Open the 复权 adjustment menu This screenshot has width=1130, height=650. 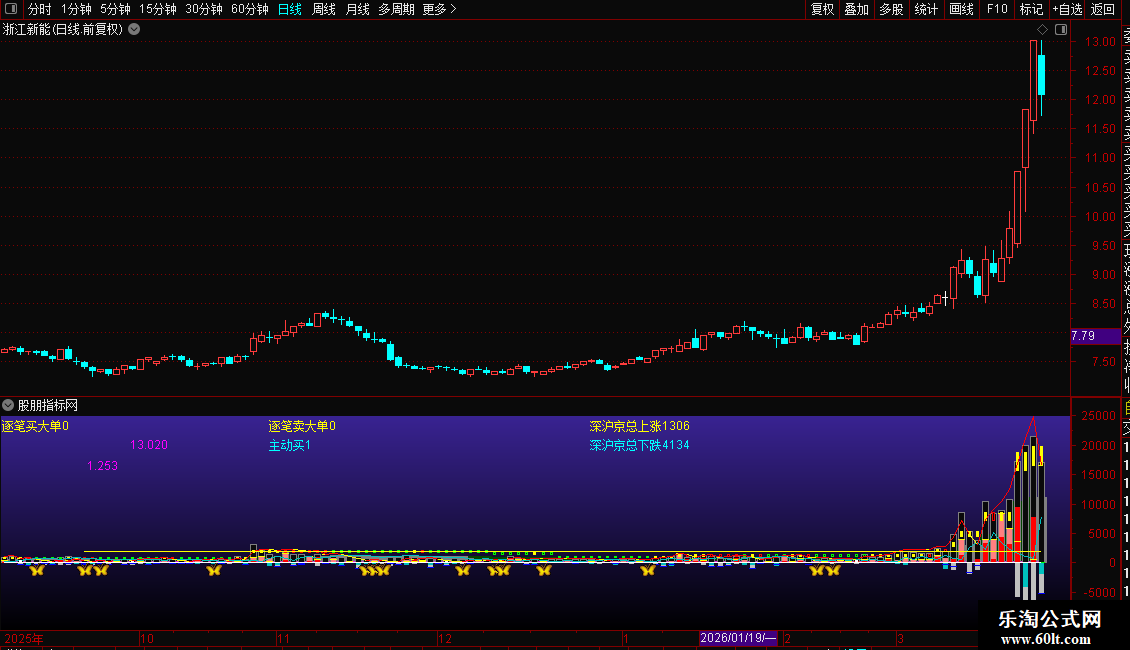pos(822,9)
